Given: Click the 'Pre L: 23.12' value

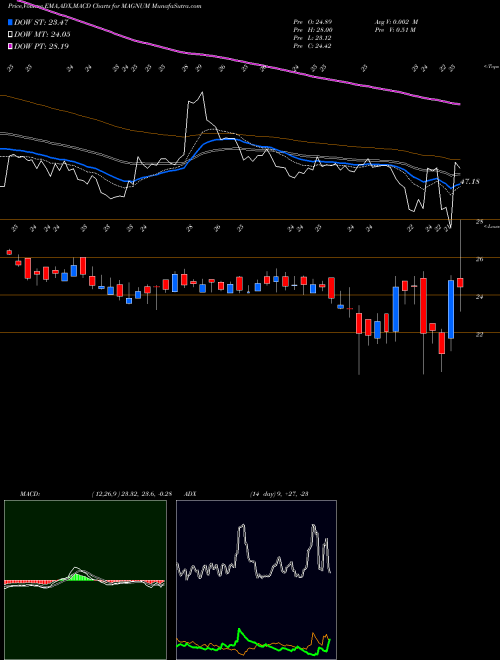Looking at the screenshot, I should point(312,38).
